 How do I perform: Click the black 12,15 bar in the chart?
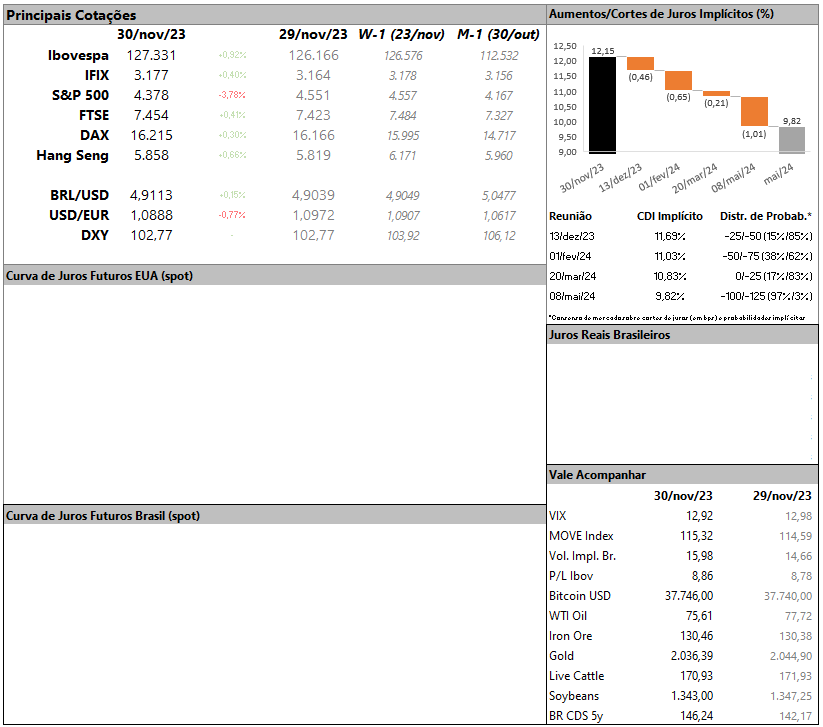click(602, 103)
